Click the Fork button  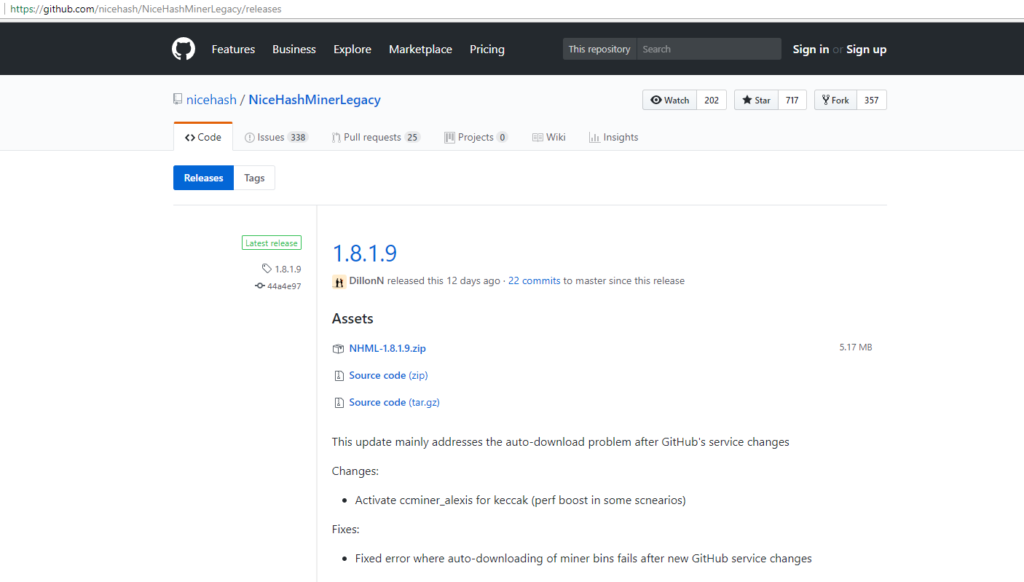(835, 100)
